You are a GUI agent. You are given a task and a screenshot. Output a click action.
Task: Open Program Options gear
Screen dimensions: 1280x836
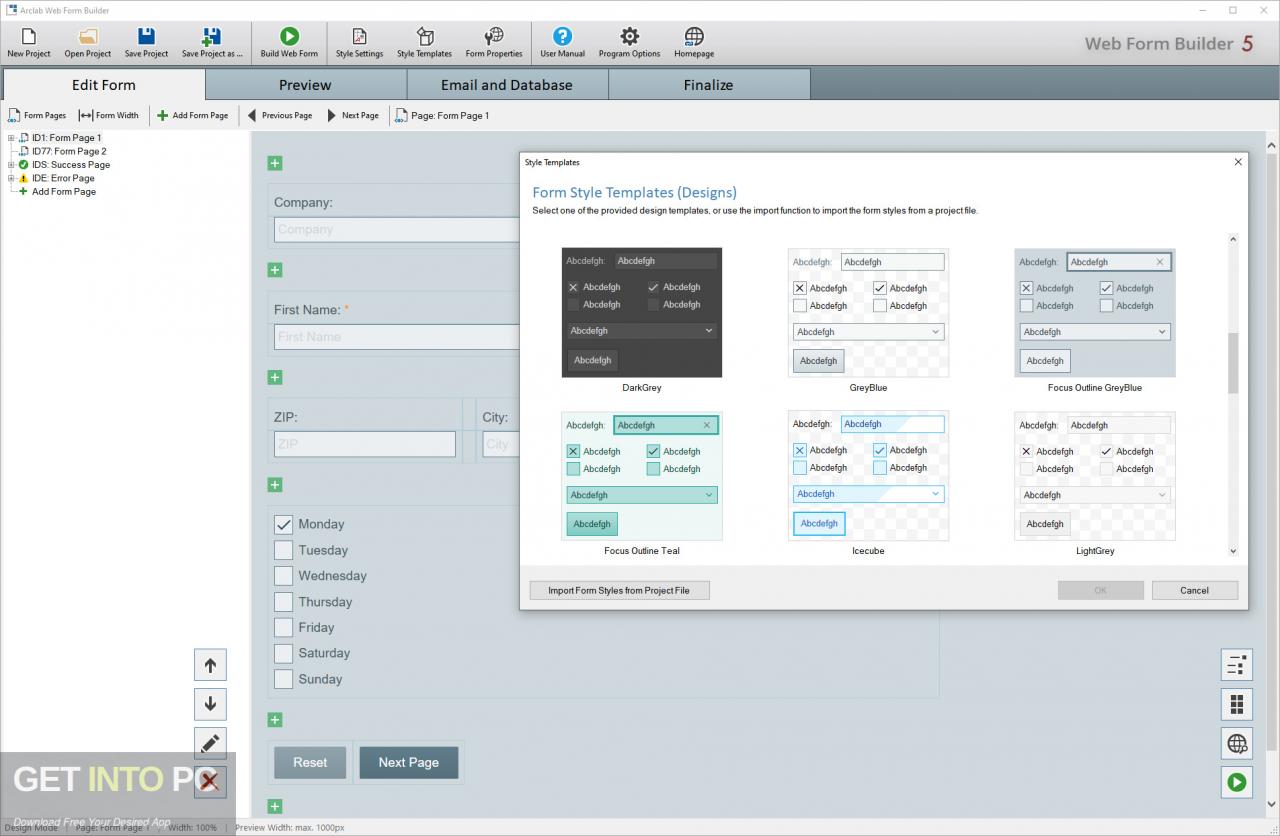pos(629,42)
